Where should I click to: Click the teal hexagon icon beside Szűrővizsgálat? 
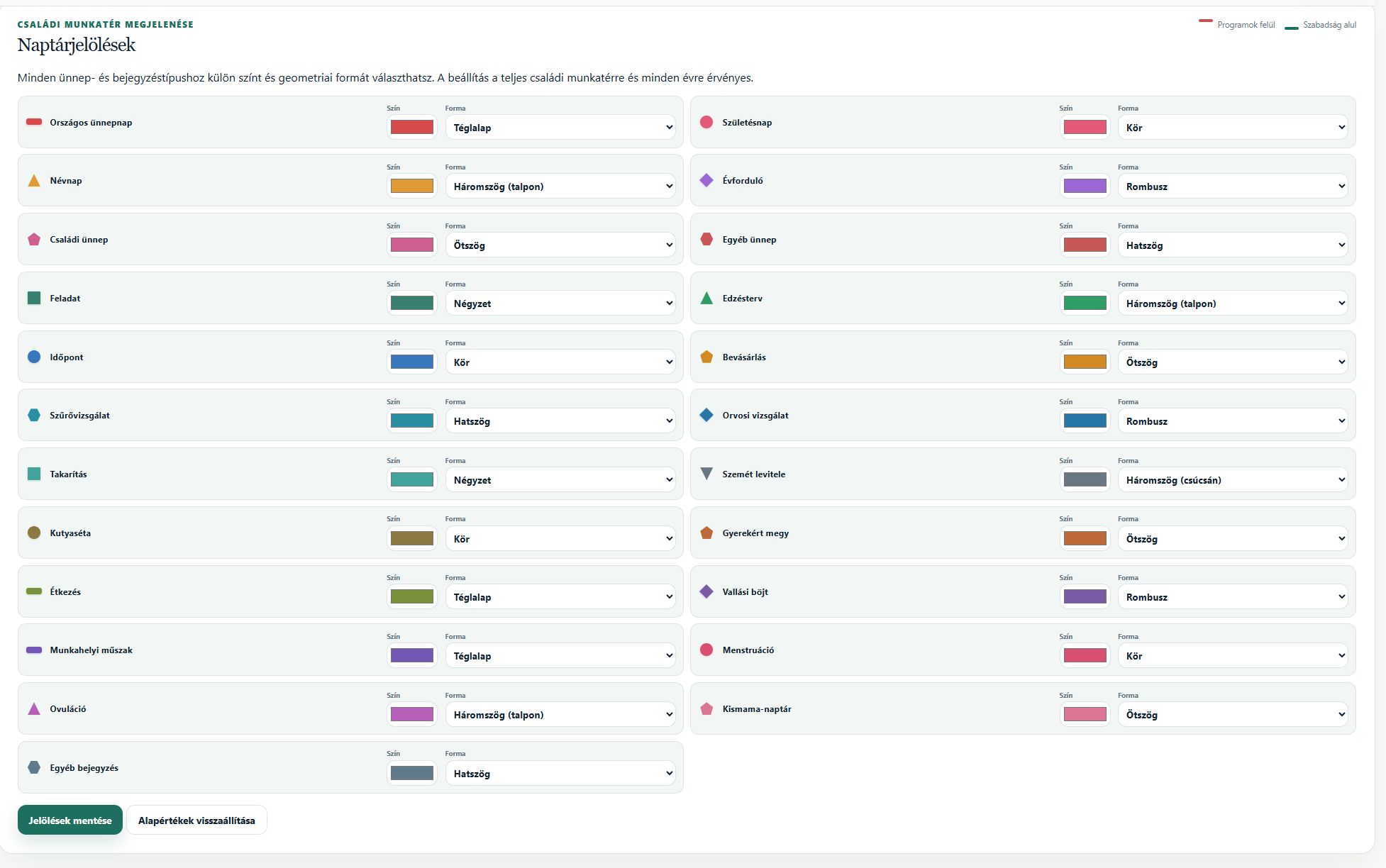click(33, 416)
